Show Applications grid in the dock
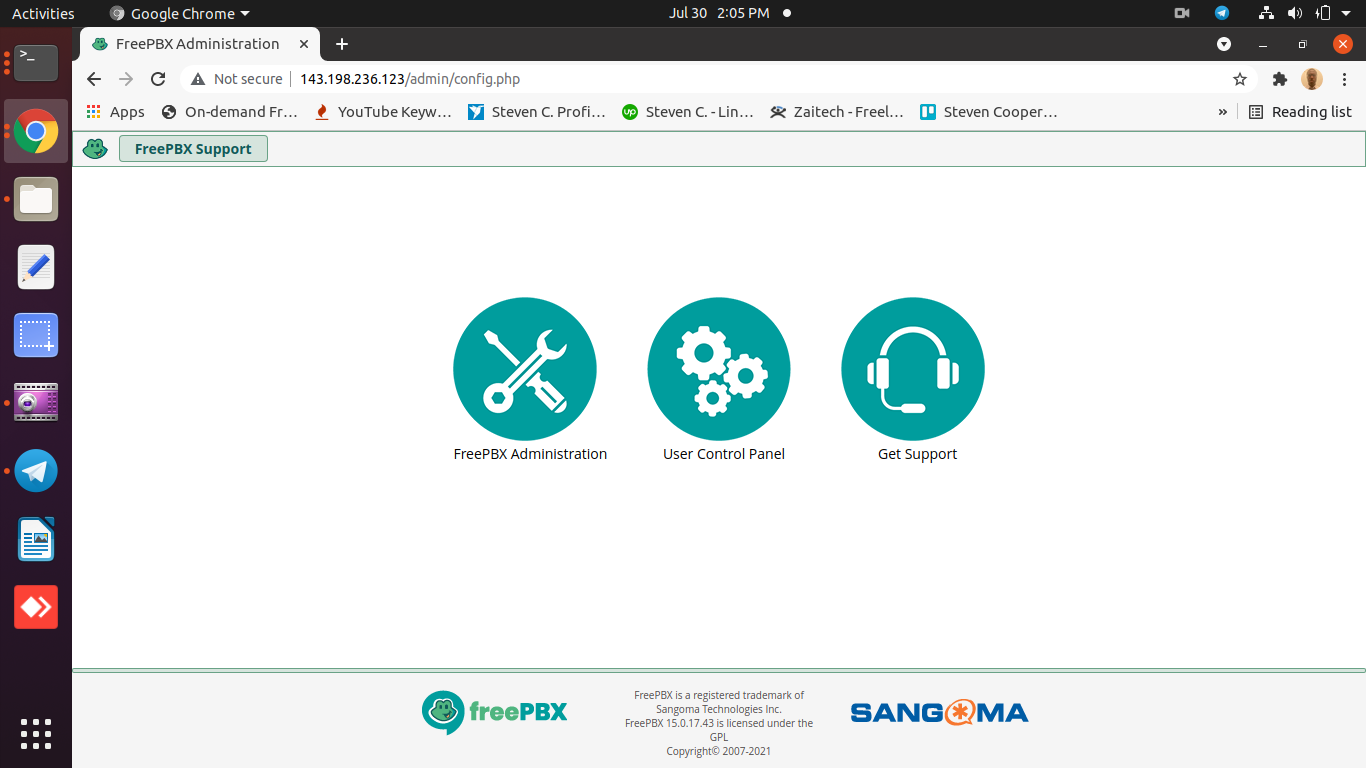Screen dimensions: 1366x768 (36, 733)
